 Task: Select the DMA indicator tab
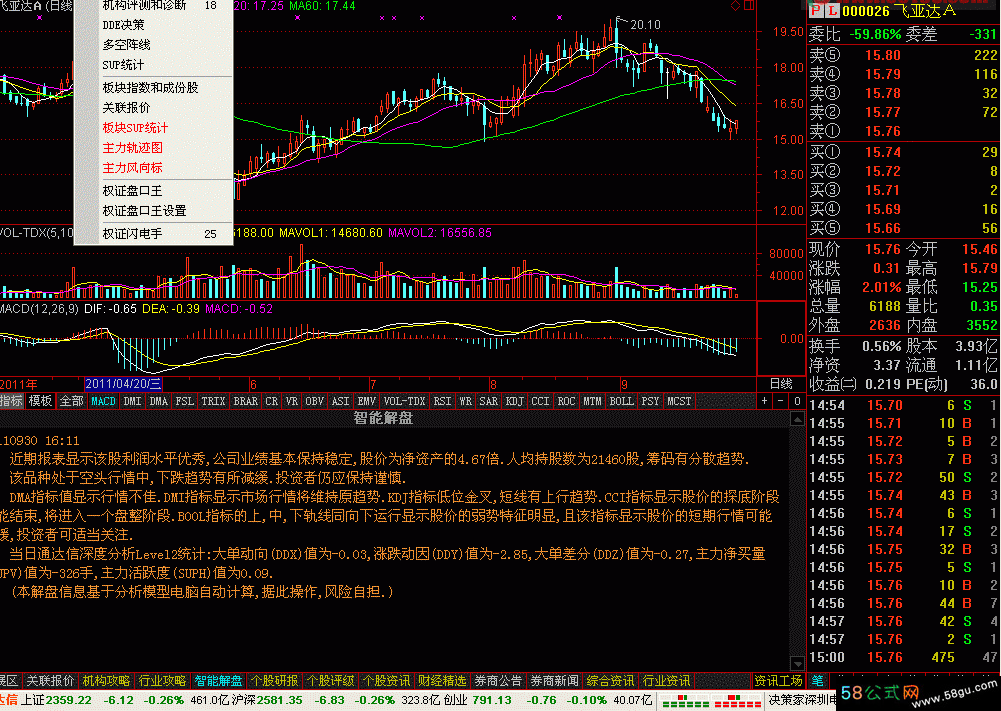click(158, 401)
